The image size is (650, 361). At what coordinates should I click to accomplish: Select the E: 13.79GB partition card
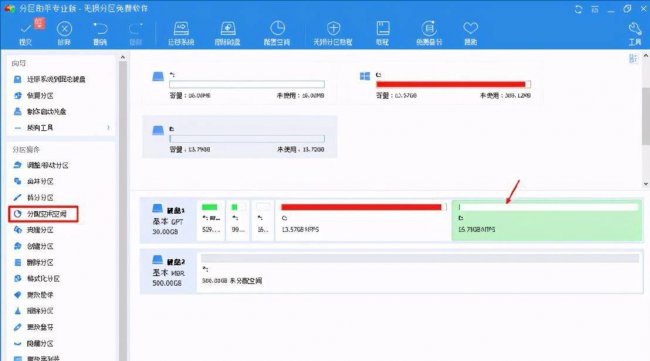pos(240,137)
